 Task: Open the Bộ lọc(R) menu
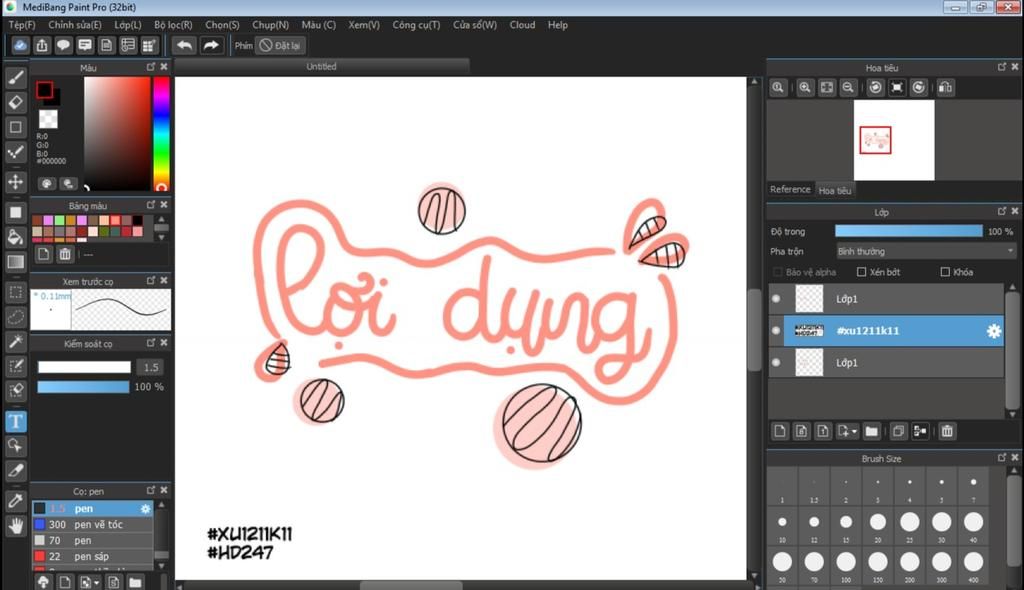click(x=173, y=25)
